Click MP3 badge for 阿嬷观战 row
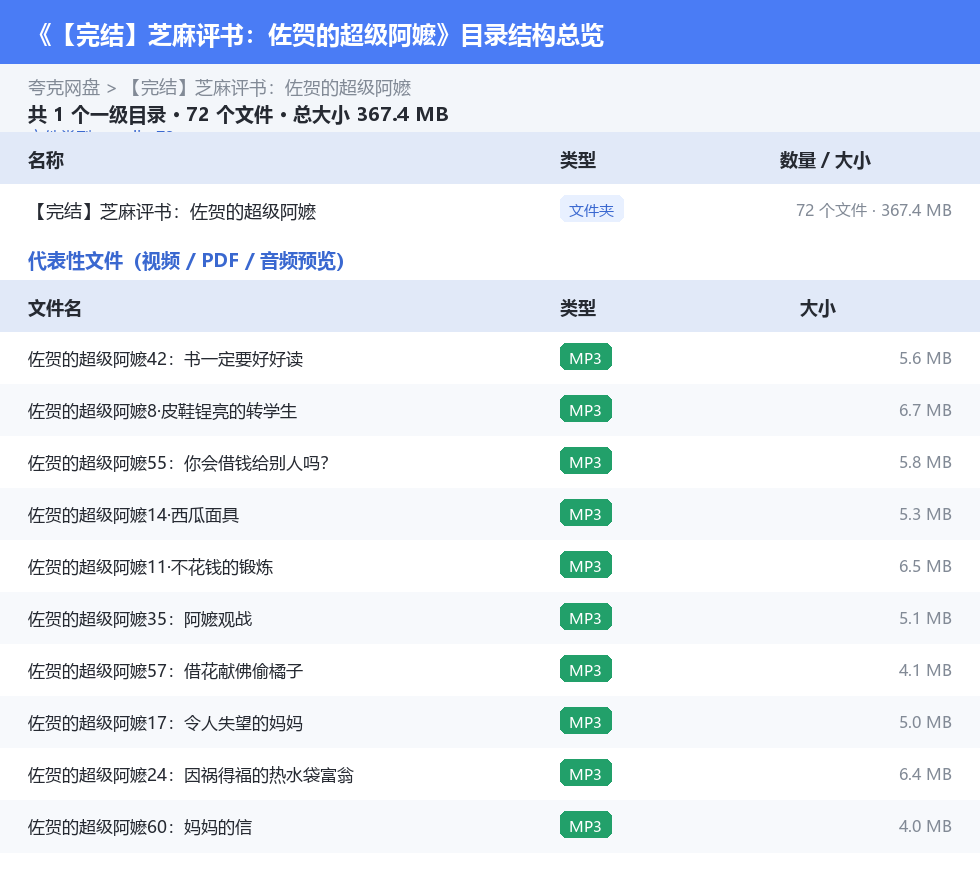Image resolution: width=980 pixels, height=884 pixels. [586, 617]
